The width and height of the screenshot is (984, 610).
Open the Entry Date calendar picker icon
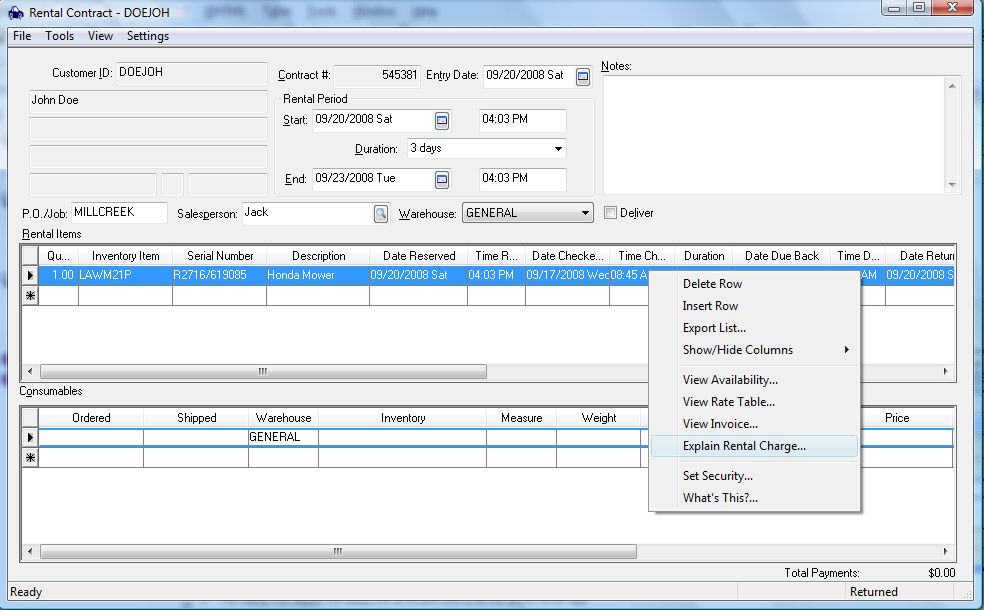pyautogui.click(x=583, y=76)
